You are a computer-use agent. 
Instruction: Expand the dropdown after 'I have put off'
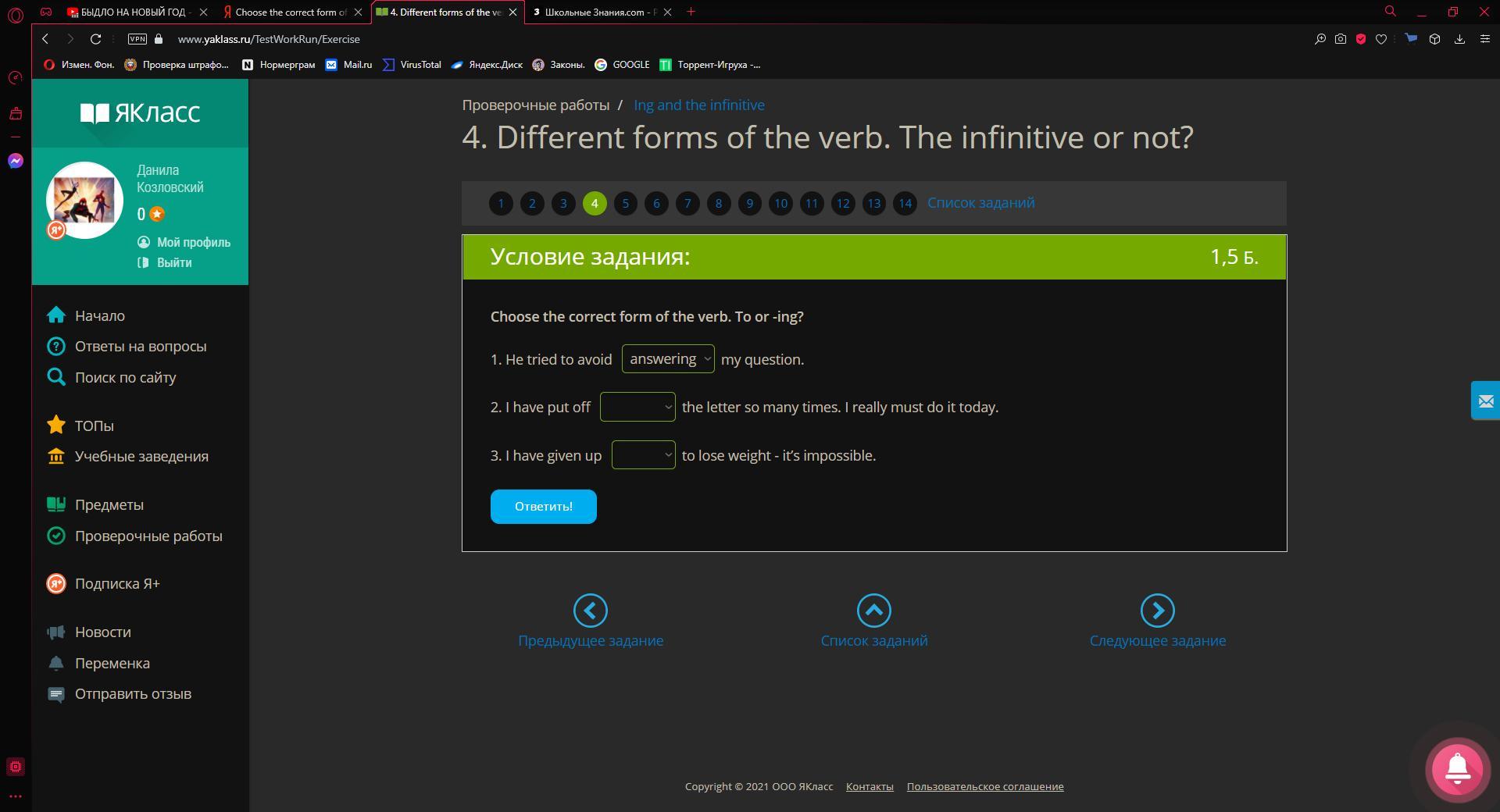637,407
